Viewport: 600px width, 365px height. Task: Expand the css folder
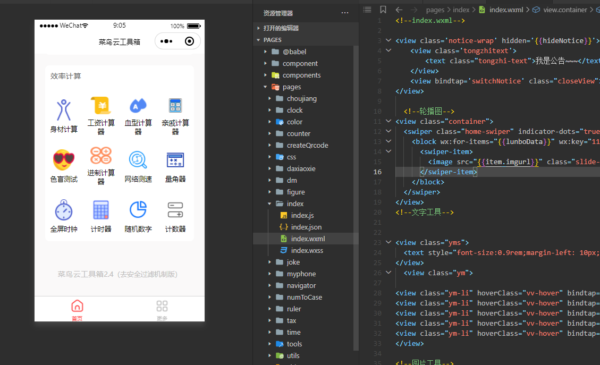[270, 157]
